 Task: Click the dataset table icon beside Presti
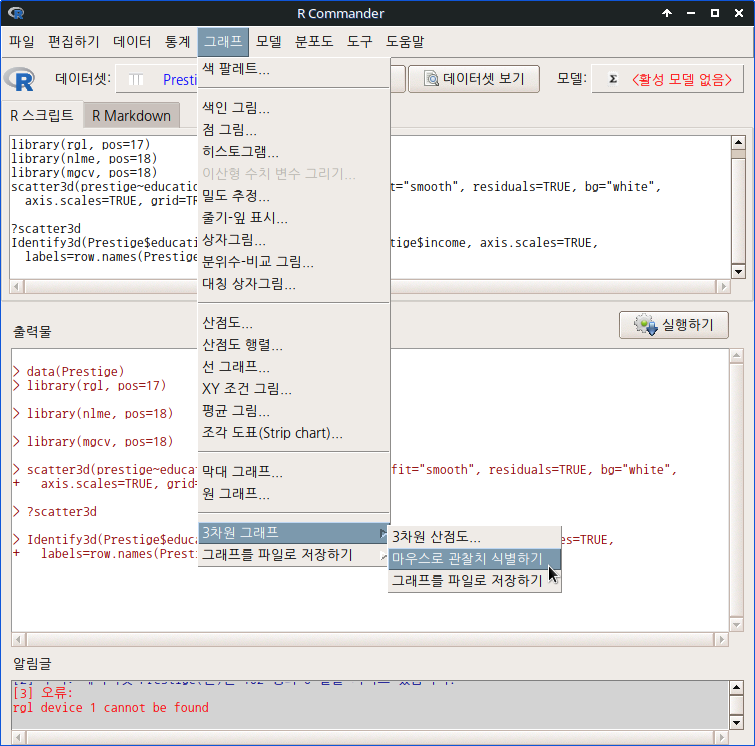pos(136,79)
